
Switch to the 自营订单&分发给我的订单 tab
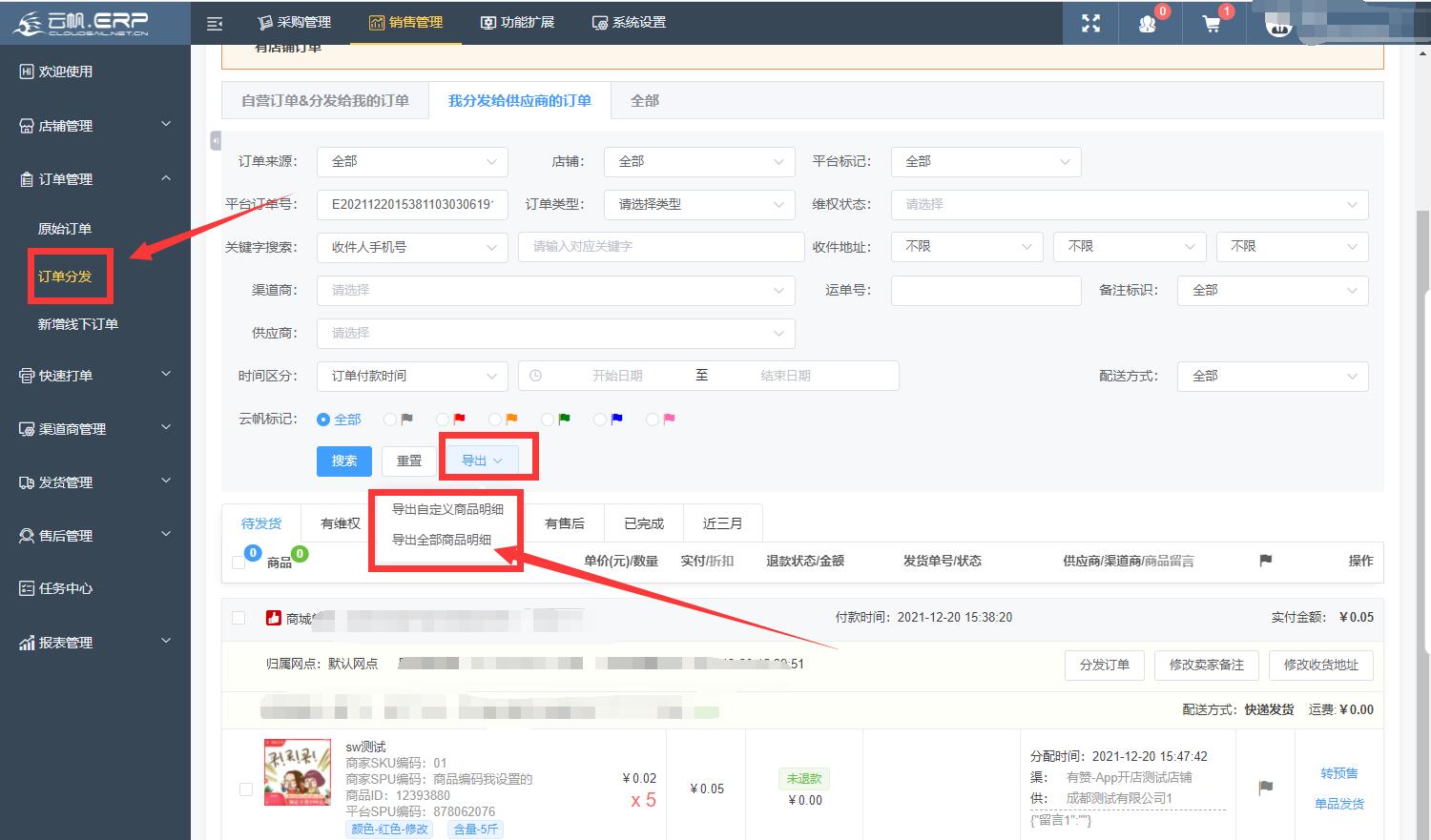[x=325, y=101]
